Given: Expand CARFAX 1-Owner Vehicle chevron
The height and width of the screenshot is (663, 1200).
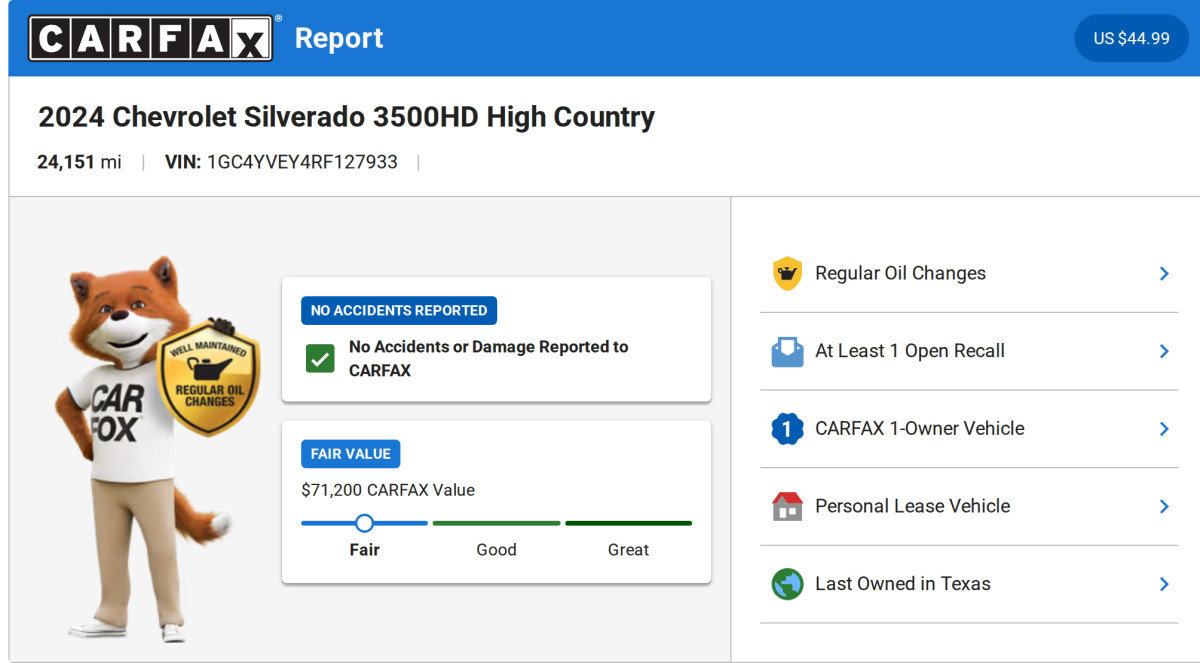Looking at the screenshot, I should (1164, 429).
